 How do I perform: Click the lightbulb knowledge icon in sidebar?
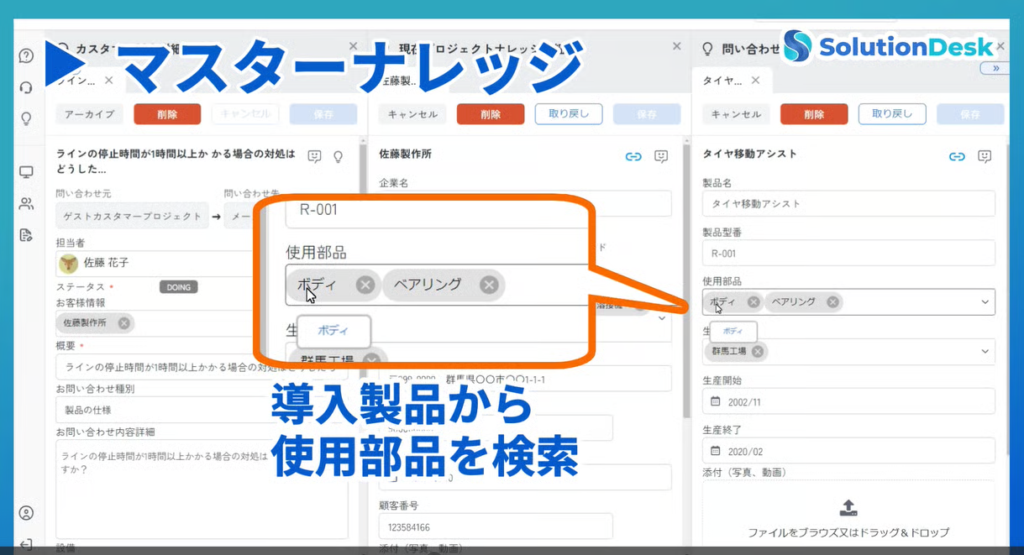[x=26, y=118]
